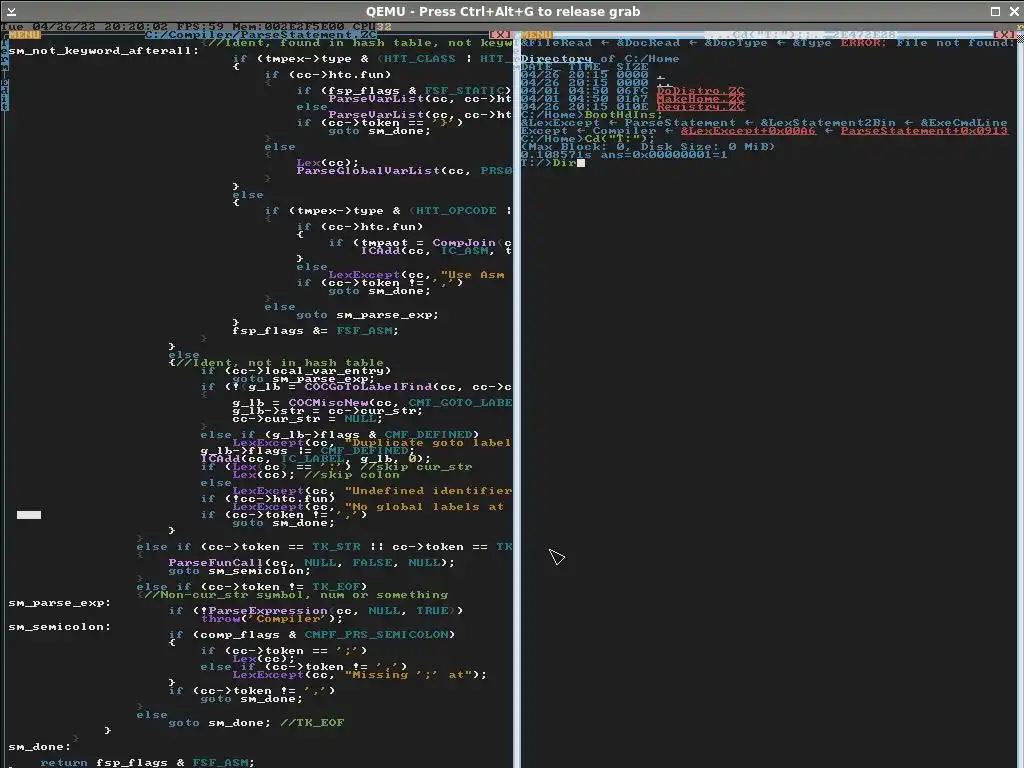Click the (Max Block: 0, Disk Size) line
The height and width of the screenshot is (768, 1024).
click(648, 147)
